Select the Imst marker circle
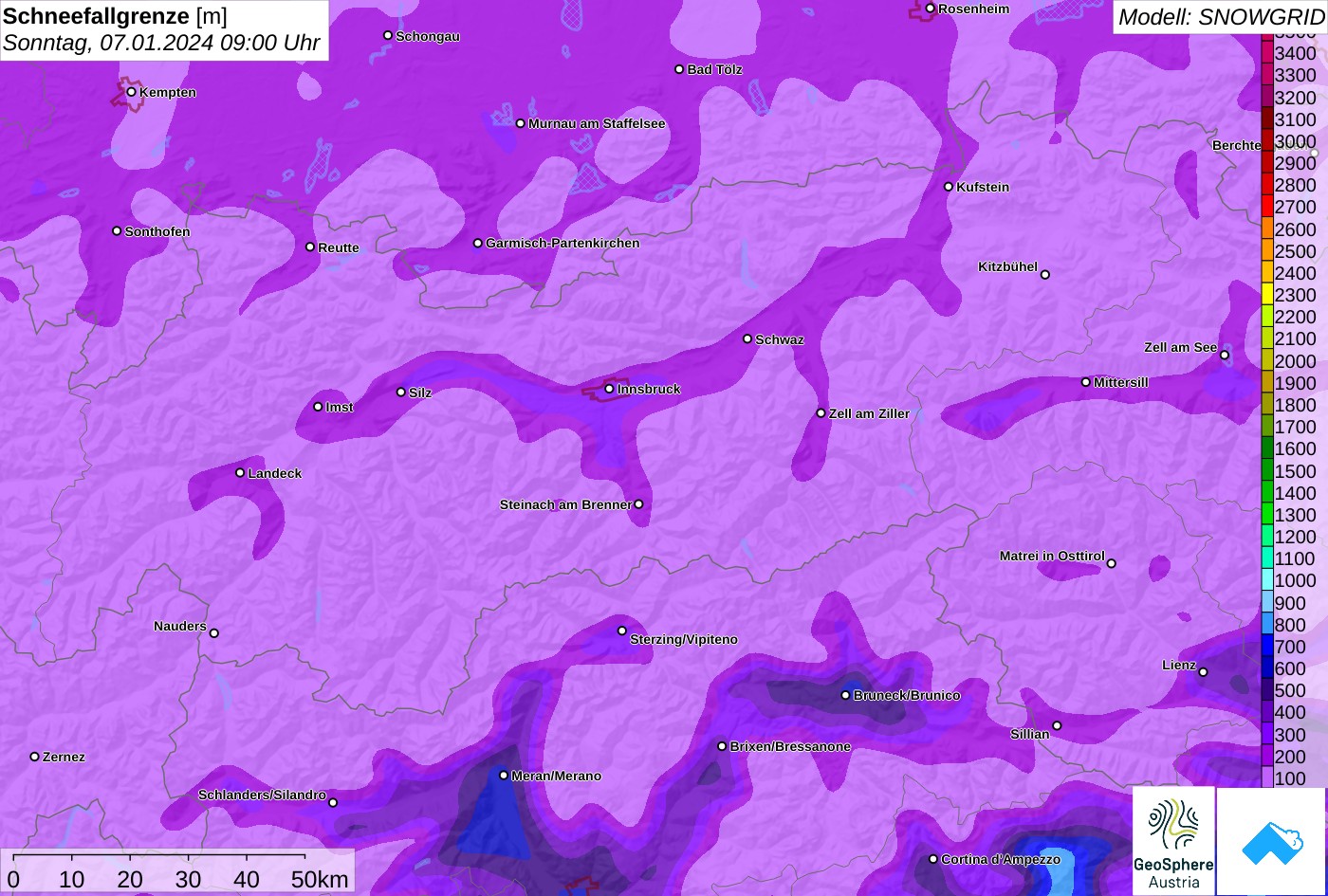This screenshot has width=1328, height=896. (318, 407)
